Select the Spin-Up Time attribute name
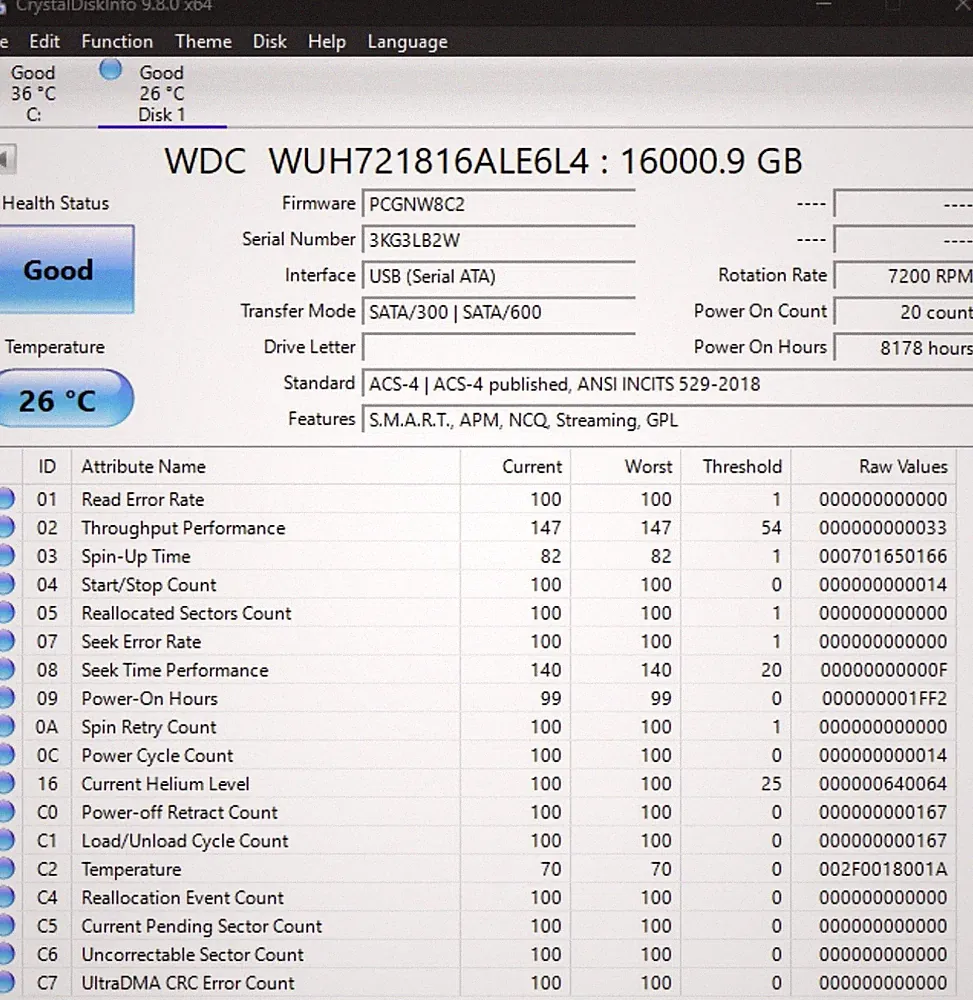973x1000 pixels. coord(136,556)
